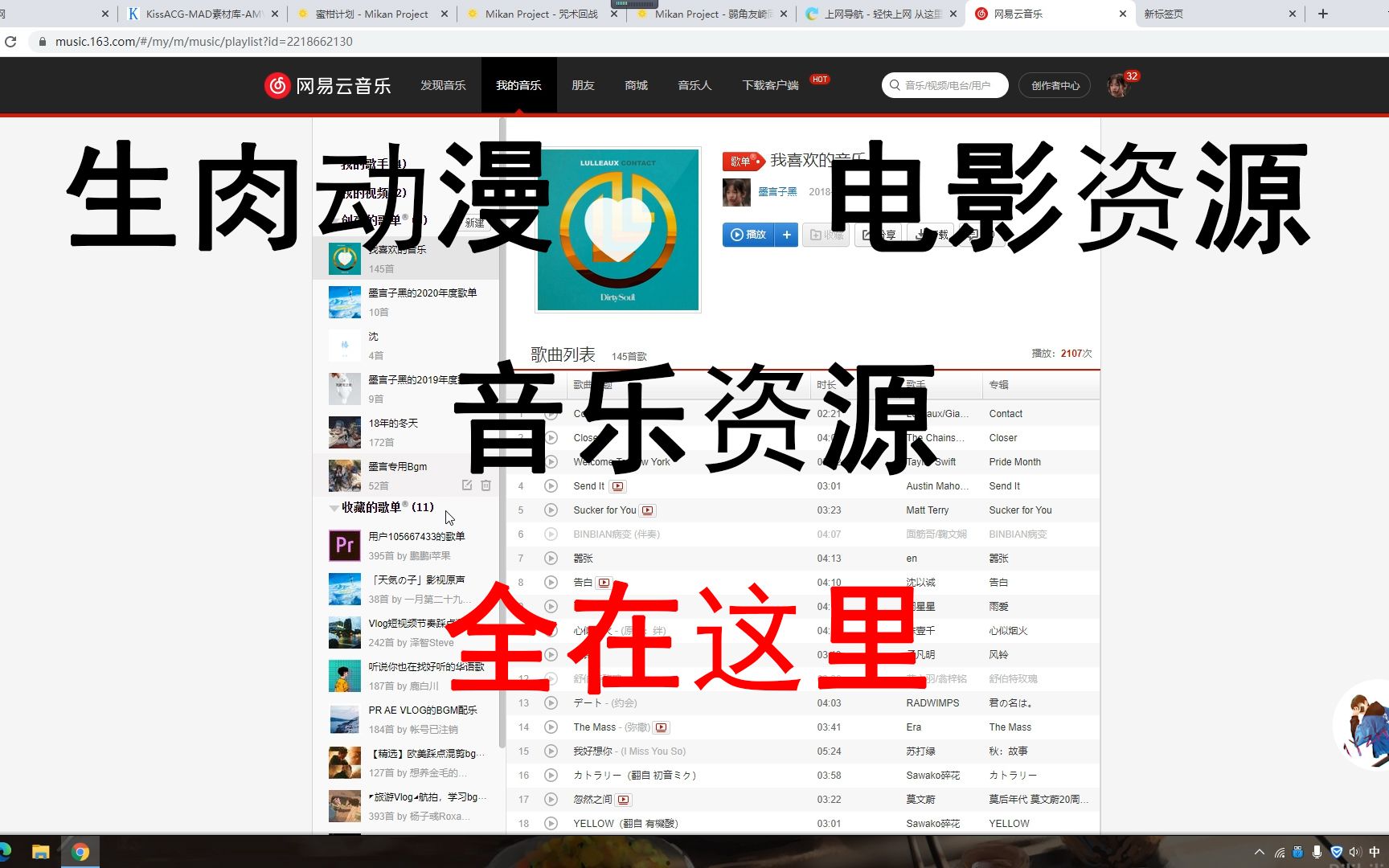Open 墨言子黑的2020年度歌单 playlist
Image resolution: width=1389 pixels, height=868 pixels.
click(406, 302)
